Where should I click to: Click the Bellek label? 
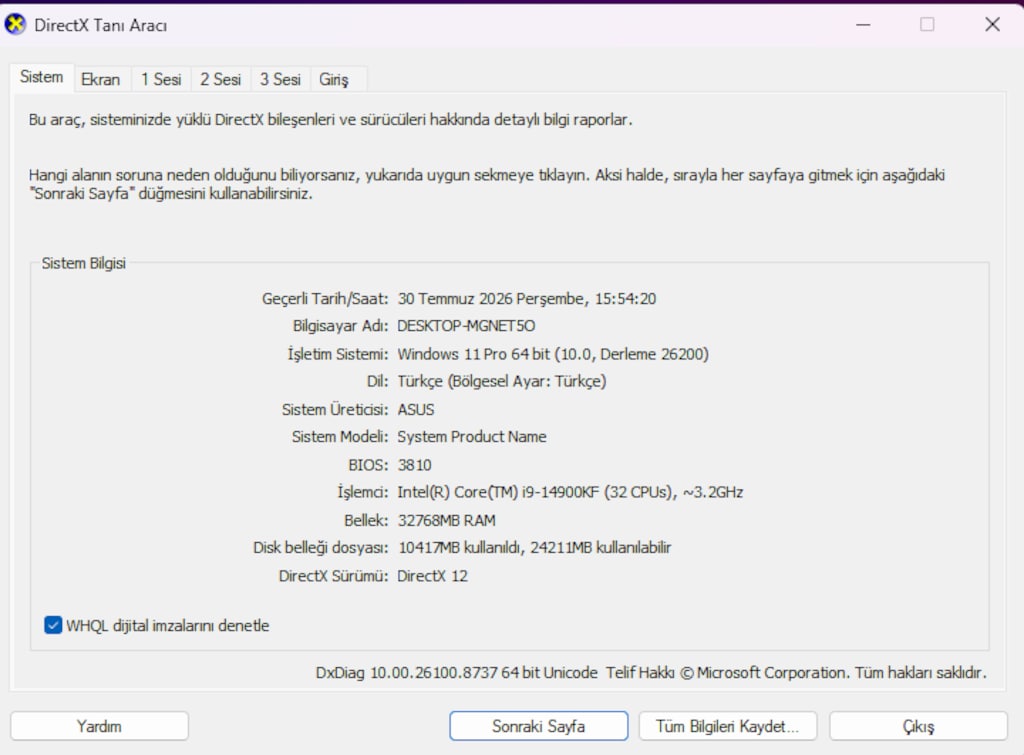pos(366,521)
